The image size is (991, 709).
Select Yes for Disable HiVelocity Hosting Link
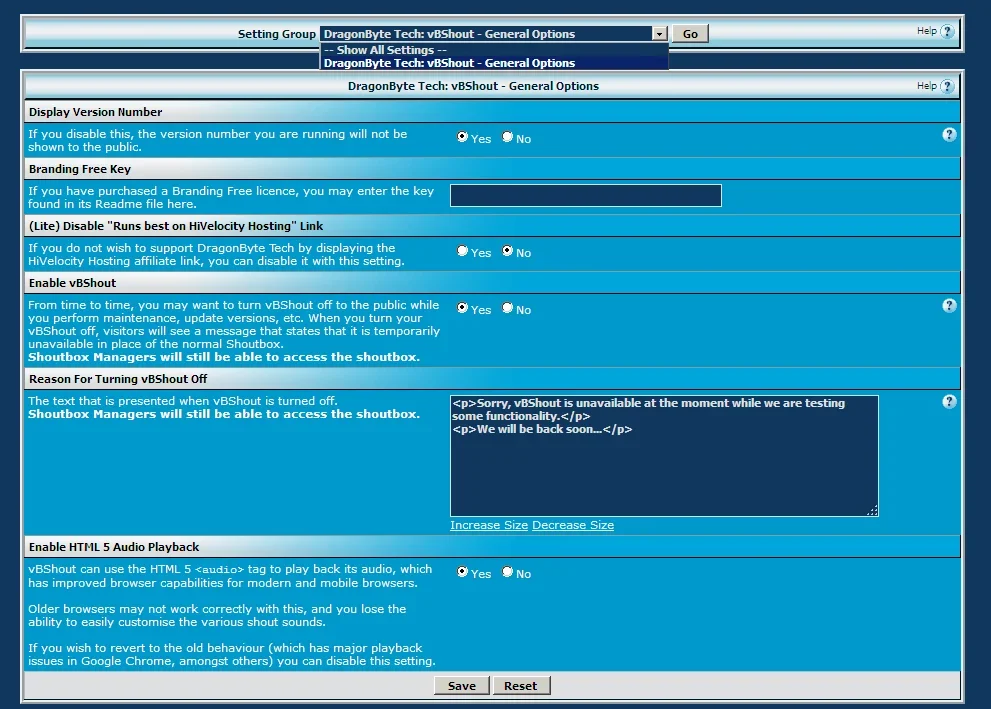click(462, 251)
